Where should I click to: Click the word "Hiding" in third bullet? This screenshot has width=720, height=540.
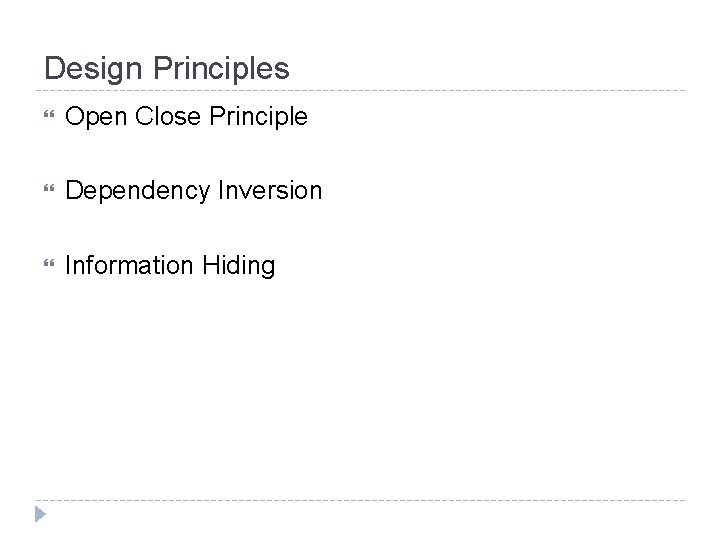238,265
